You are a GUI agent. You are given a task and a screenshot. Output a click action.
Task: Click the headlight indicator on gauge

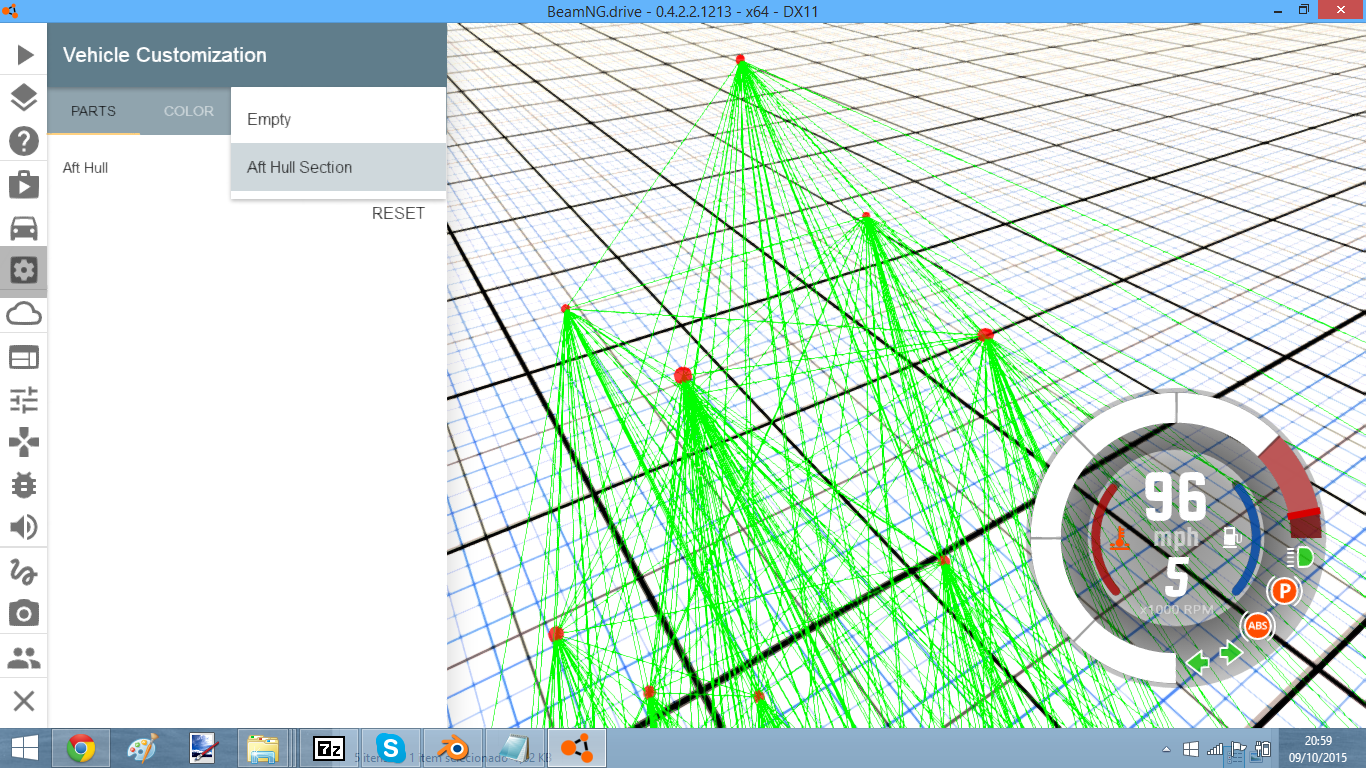(1300, 556)
